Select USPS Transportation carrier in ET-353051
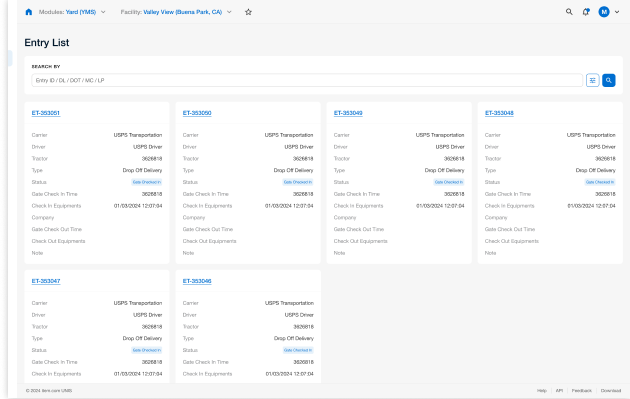 tap(138, 135)
